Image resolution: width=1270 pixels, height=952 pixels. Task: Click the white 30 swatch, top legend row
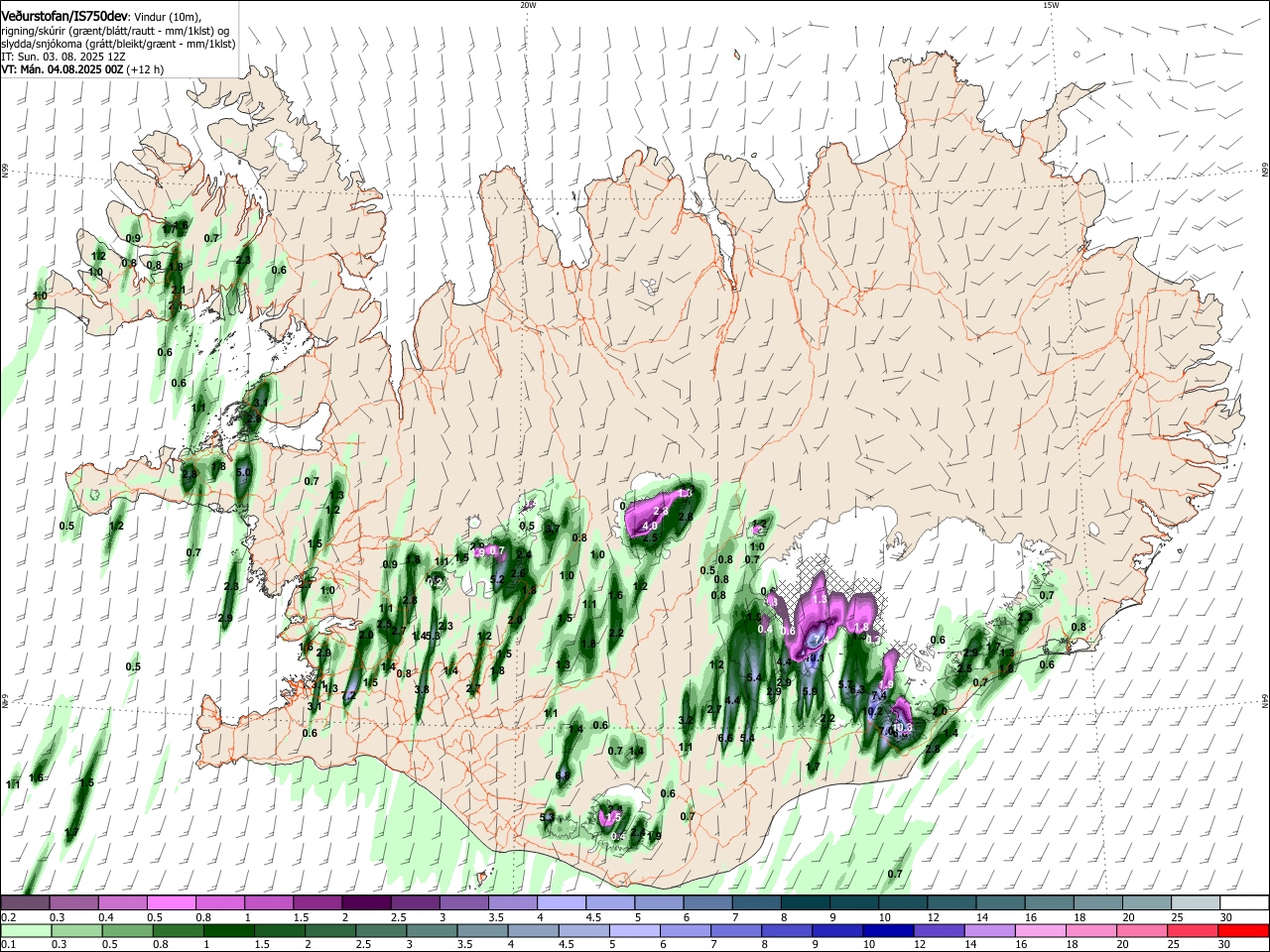pyautogui.click(x=1242, y=903)
